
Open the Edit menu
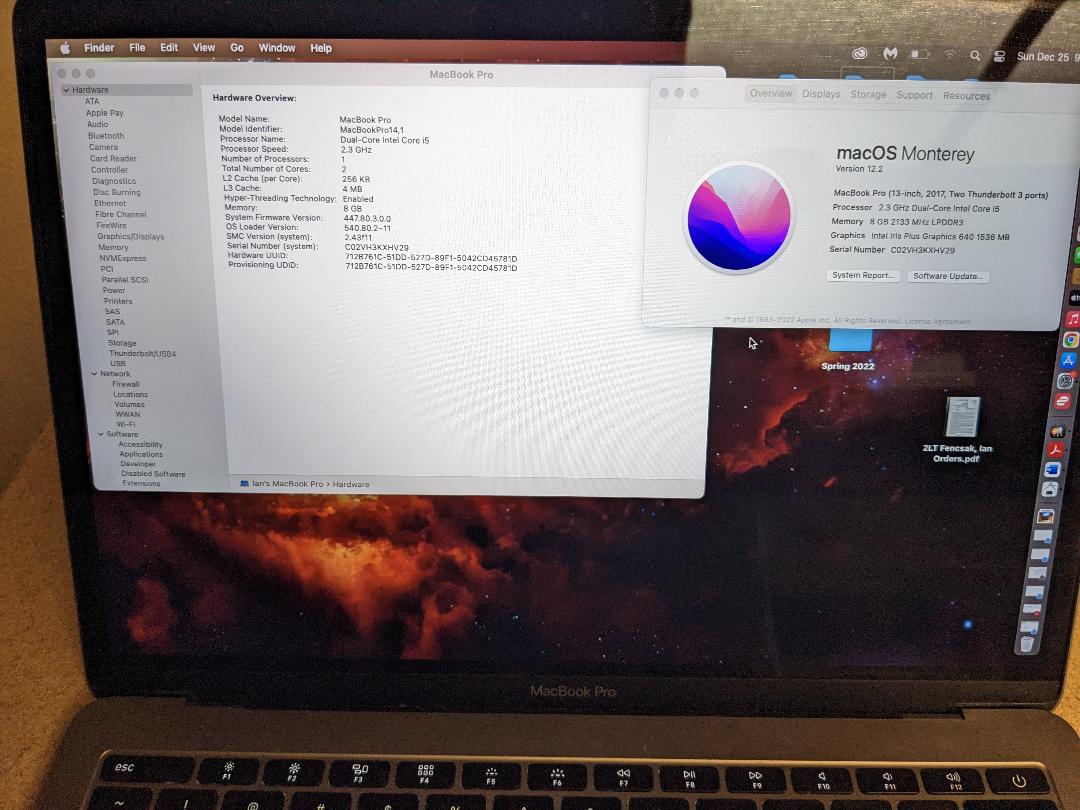169,48
